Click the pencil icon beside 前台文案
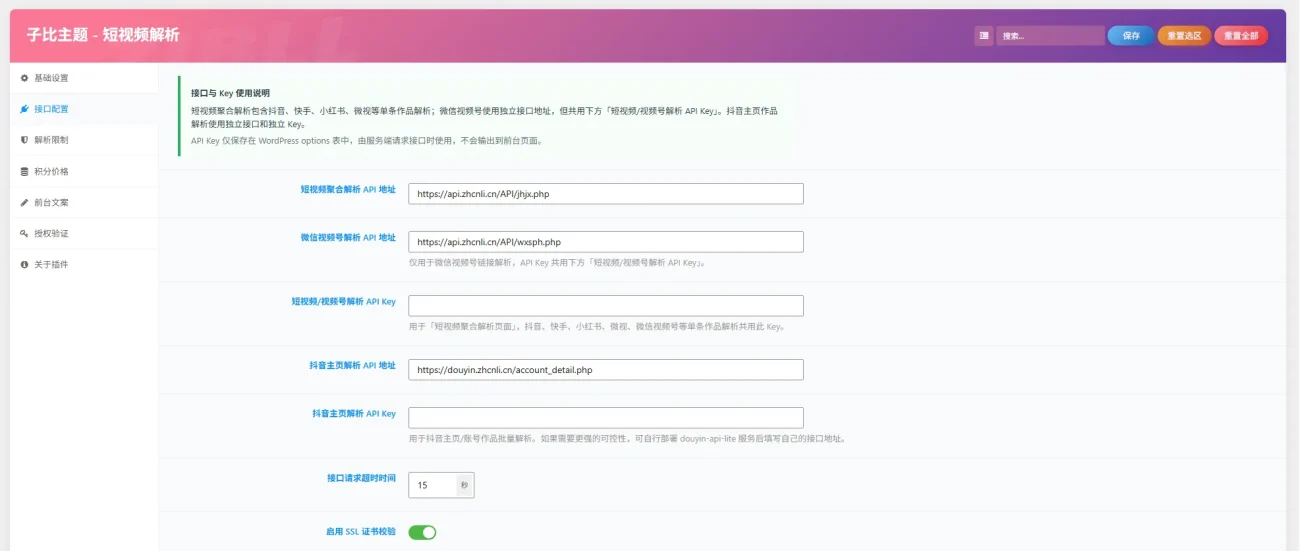 [x=24, y=202]
